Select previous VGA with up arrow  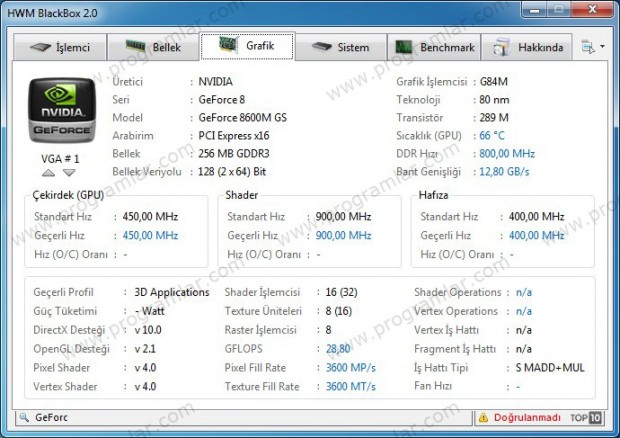48,173
